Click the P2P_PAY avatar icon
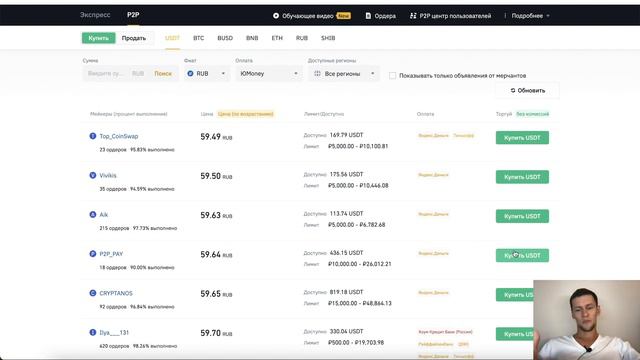The width and height of the screenshot is (640, 360). pyautogui.click(x=93, y=253)
